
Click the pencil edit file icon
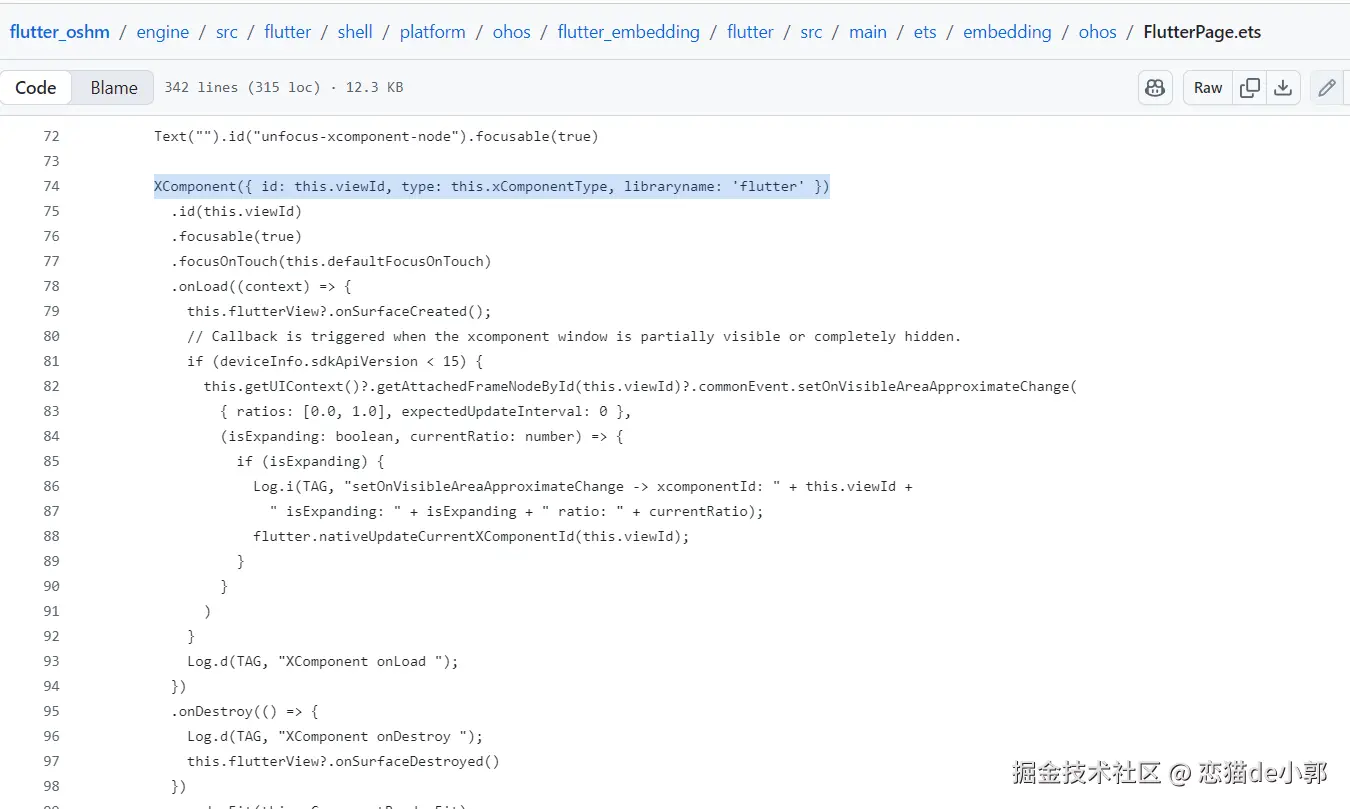pos(1326,88)
